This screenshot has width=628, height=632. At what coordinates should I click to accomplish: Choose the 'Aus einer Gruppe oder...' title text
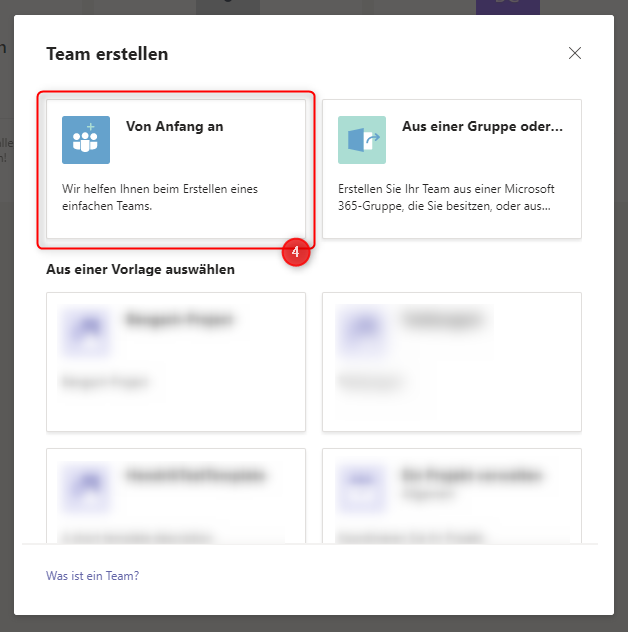(482, 126)
